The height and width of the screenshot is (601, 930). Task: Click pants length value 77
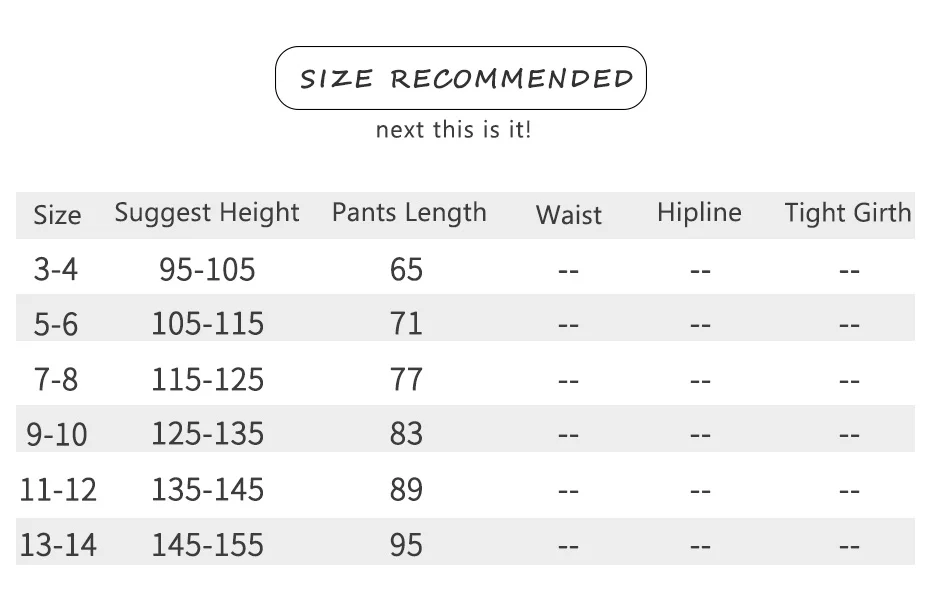point(406,380)
